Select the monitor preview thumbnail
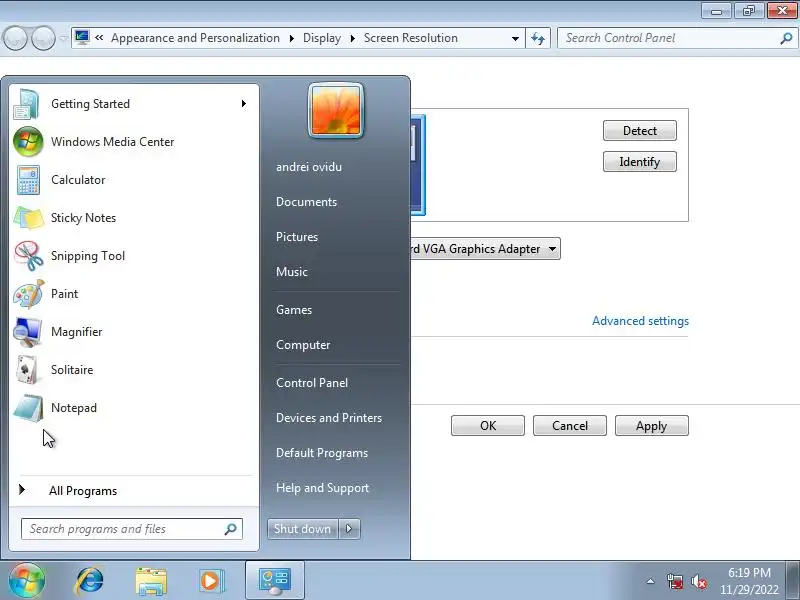This screenshot has height=600, width=800. (418, 165)
